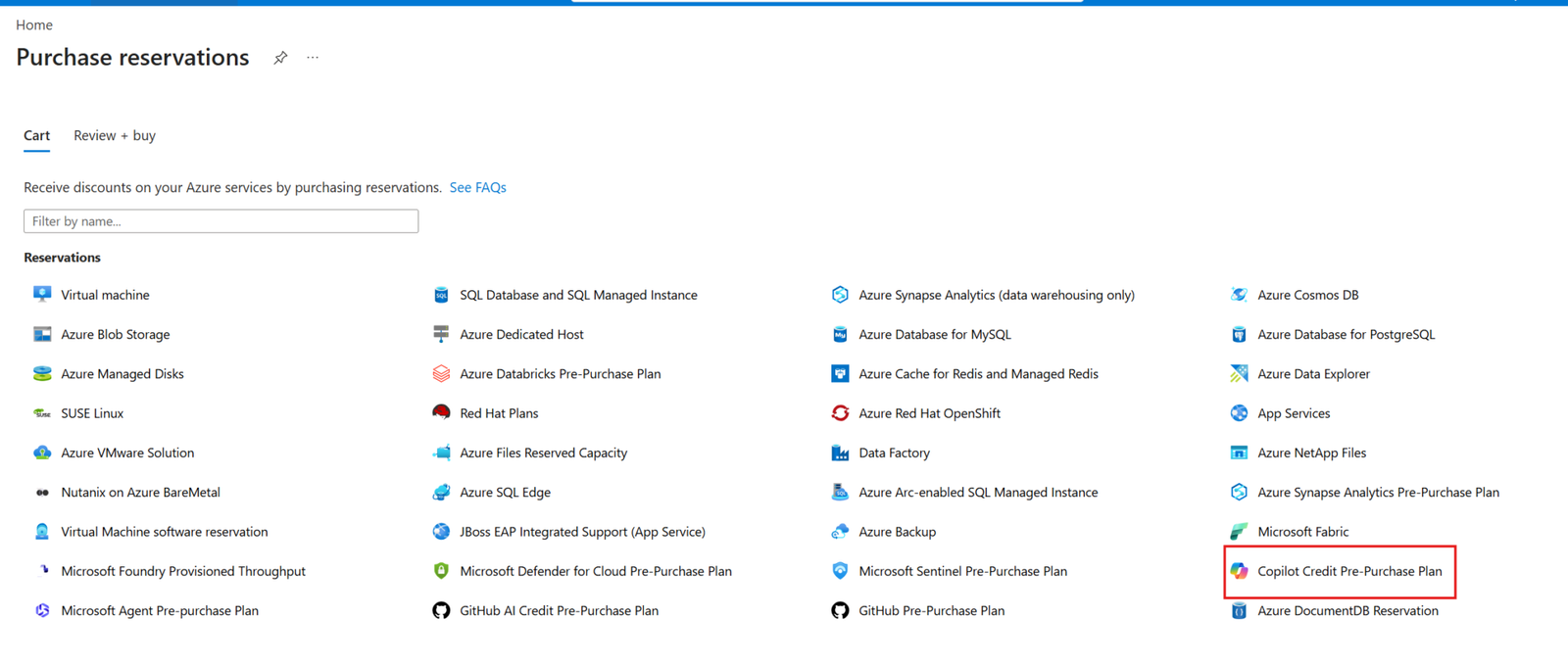Open the more options ellipsis menu
Viewport: 1568px width, 666px height.
click(x=313, y=58)
